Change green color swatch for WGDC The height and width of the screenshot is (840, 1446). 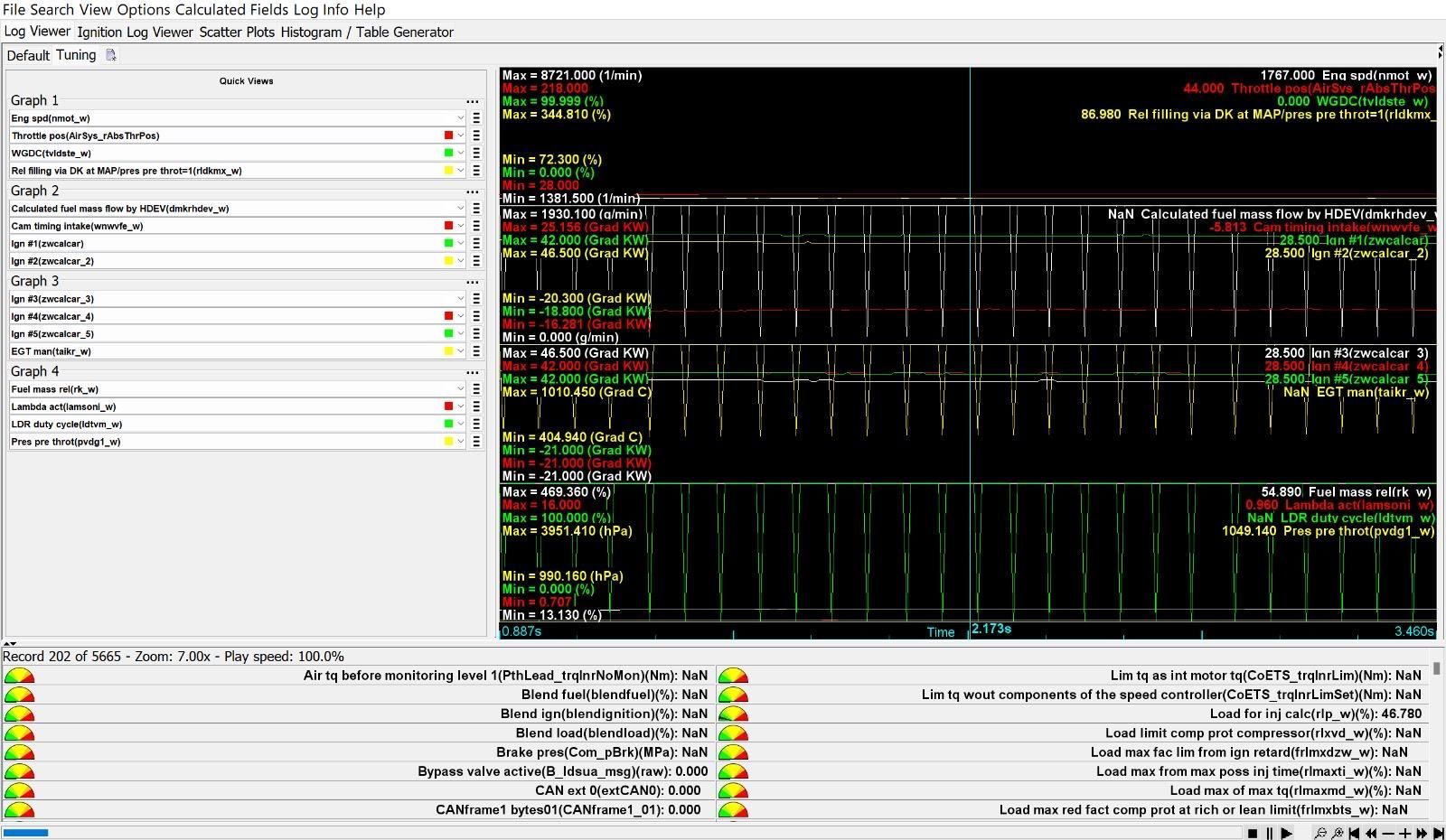pos(448,153)
